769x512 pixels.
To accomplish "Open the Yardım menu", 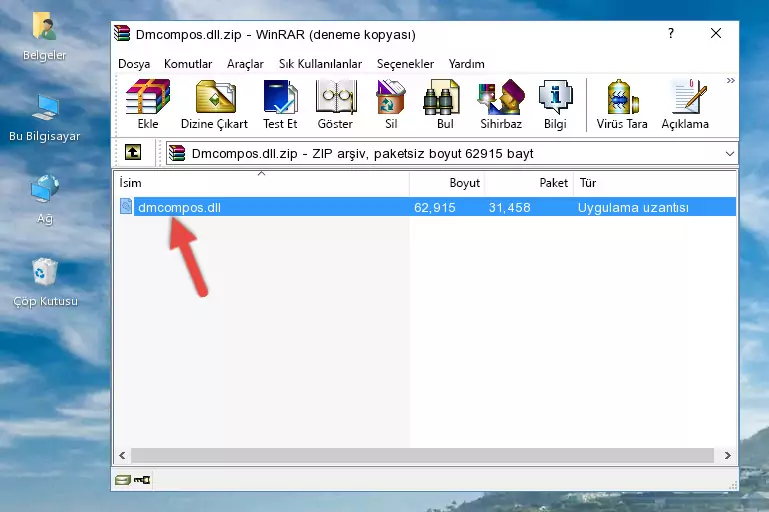I will click(466, 64).
